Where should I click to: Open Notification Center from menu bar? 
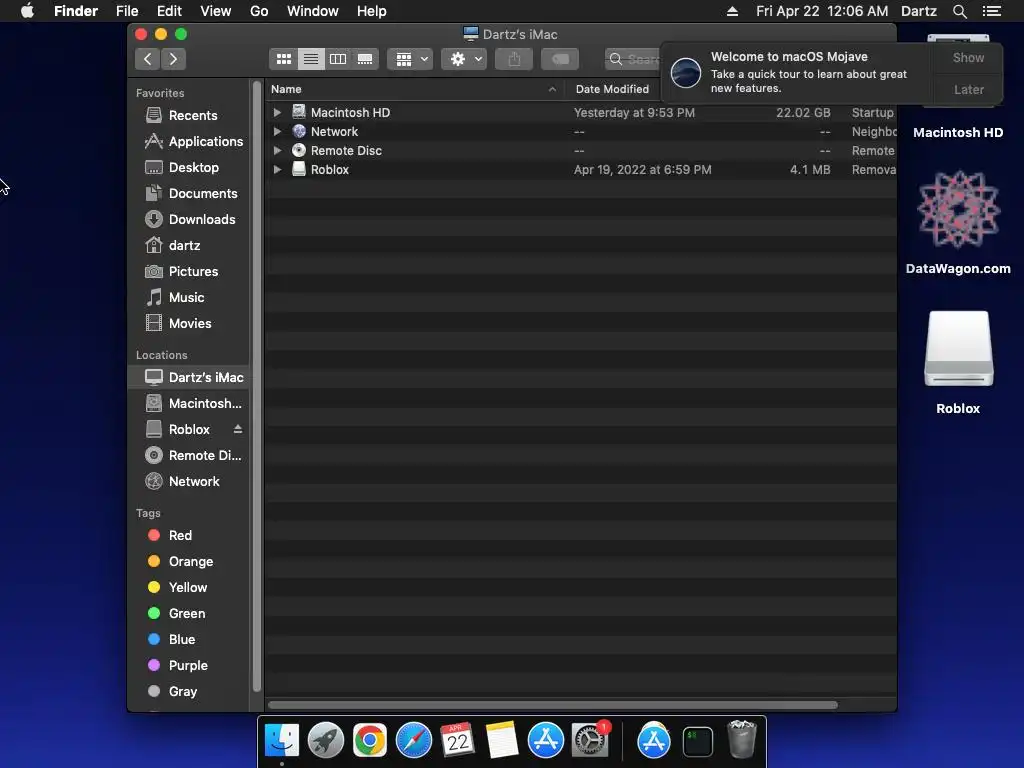[x=992, y=11]
